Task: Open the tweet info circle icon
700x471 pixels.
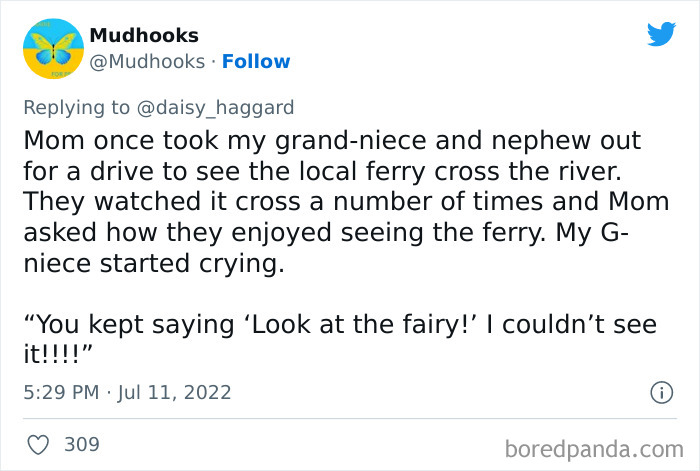Action: pos(660,393)
